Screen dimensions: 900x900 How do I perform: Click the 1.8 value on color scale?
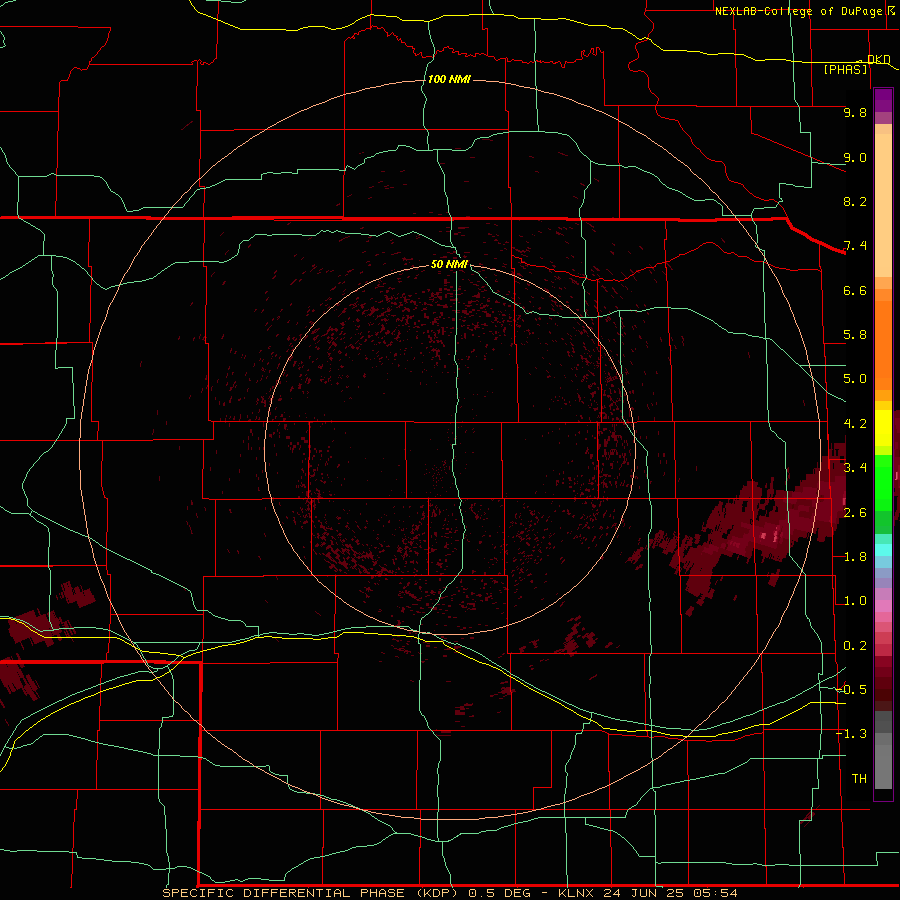pos(855,557)
